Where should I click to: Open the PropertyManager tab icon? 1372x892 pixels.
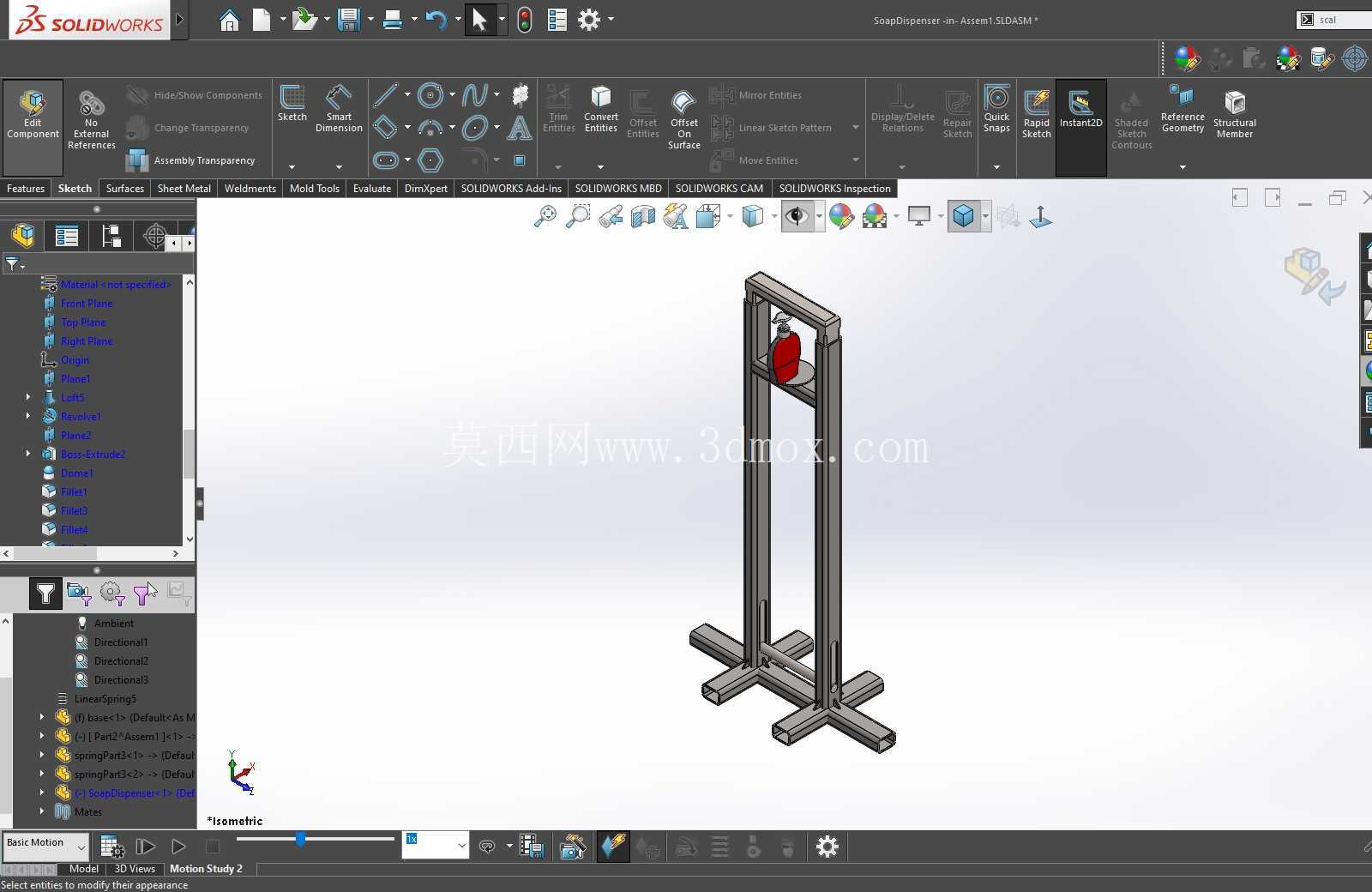(x=66, y=236)
